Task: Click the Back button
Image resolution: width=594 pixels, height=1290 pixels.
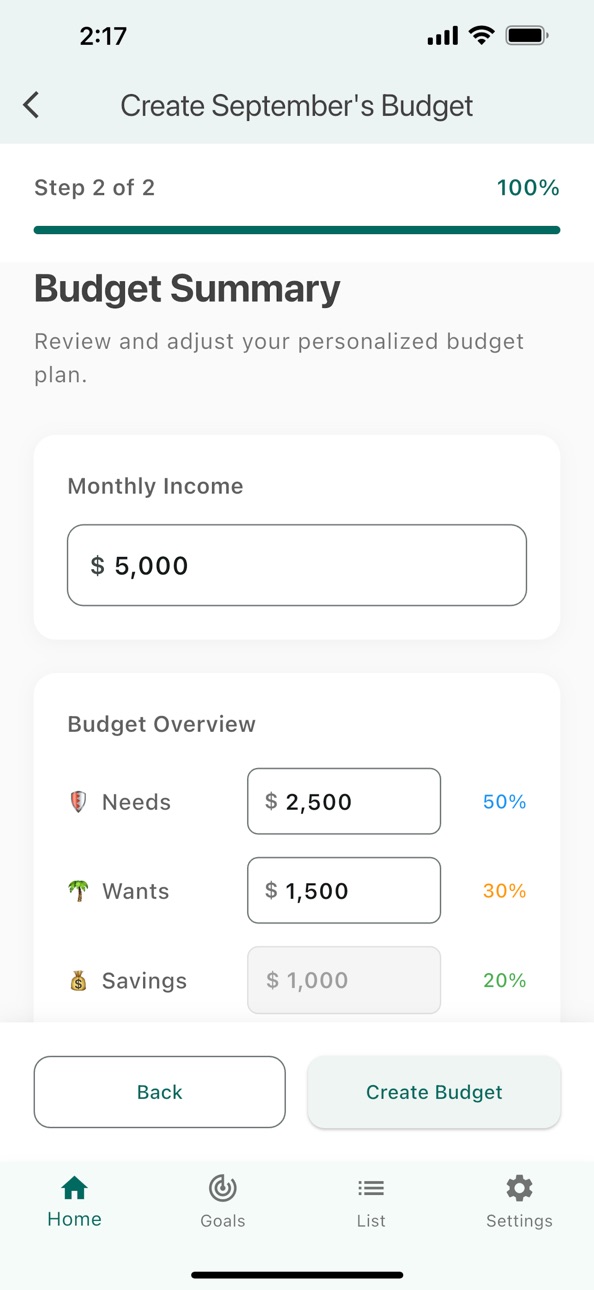Action: point(160,1092)
